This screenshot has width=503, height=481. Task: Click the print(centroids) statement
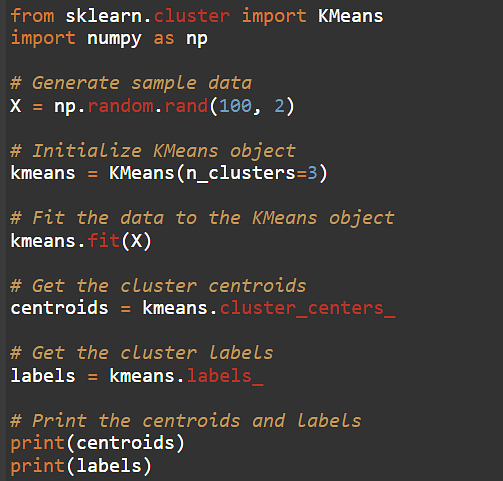click(x=98, y=443)
